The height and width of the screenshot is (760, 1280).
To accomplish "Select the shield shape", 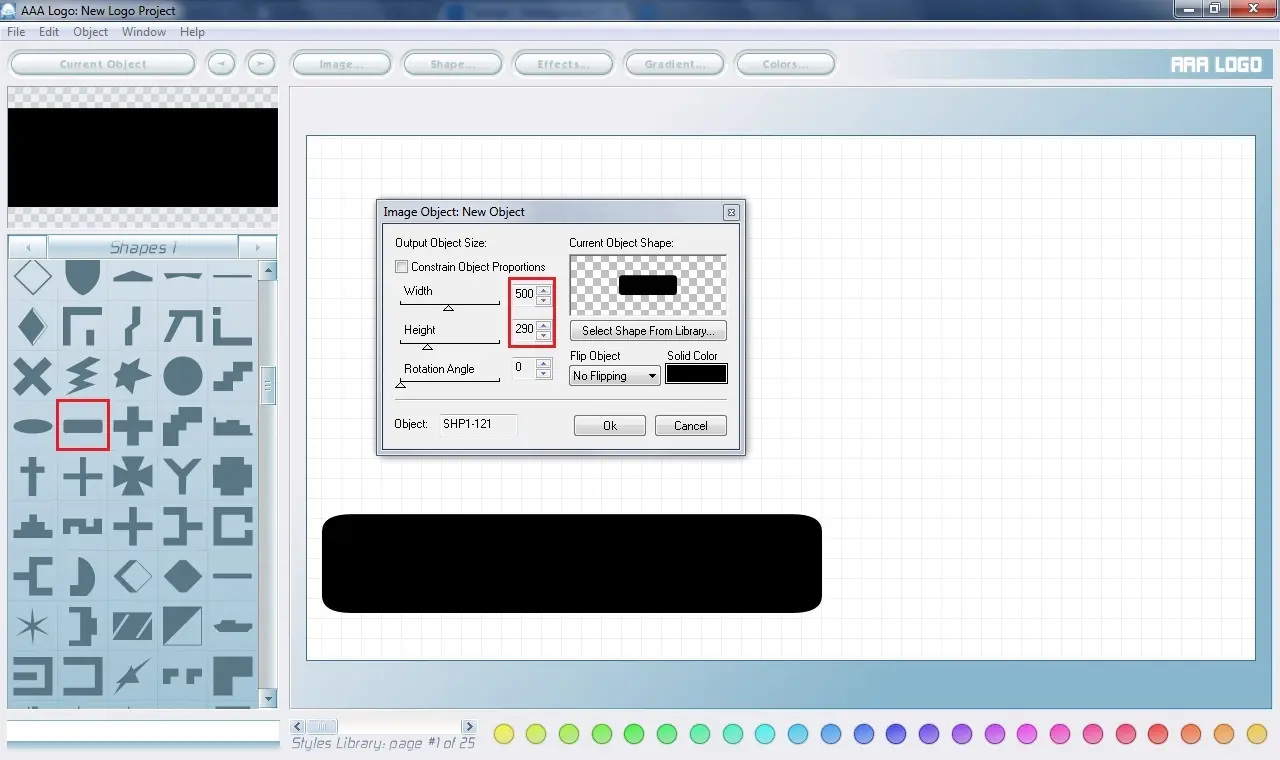I will point(83,276).
